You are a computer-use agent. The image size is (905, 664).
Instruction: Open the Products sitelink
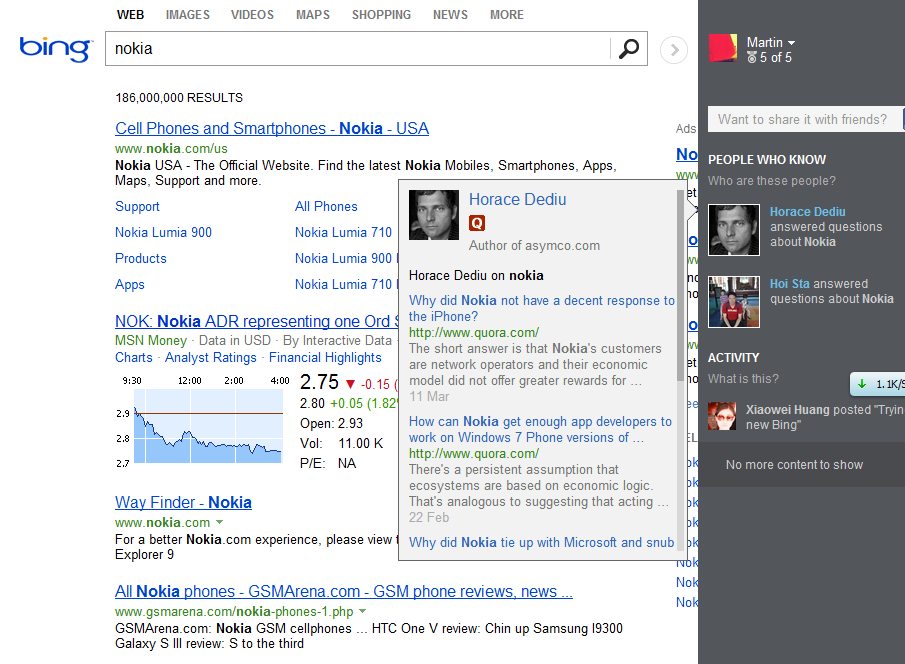click(141, 259)
